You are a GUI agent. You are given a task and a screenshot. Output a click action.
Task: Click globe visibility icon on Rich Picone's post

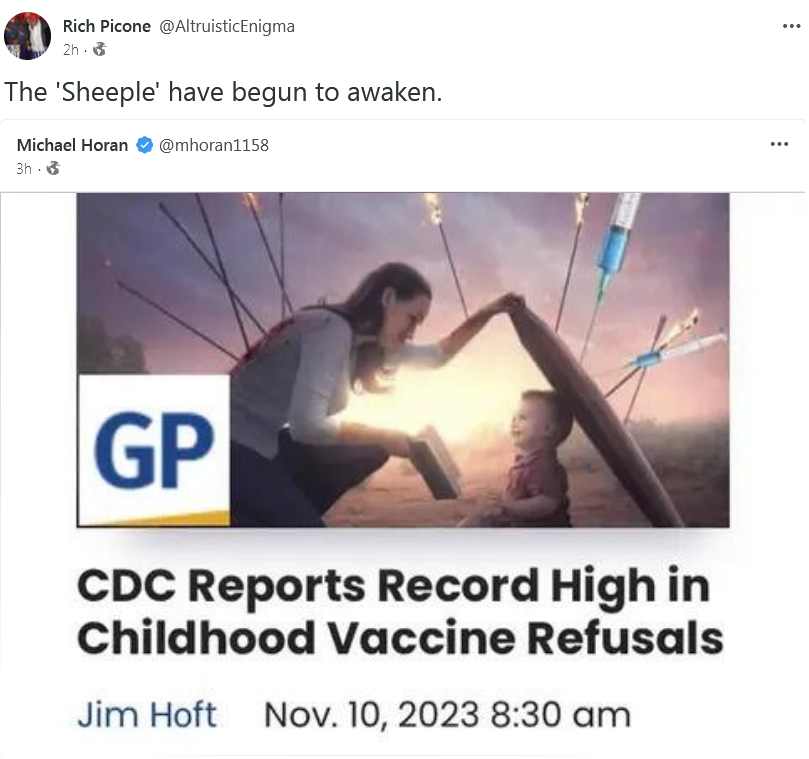99,50
